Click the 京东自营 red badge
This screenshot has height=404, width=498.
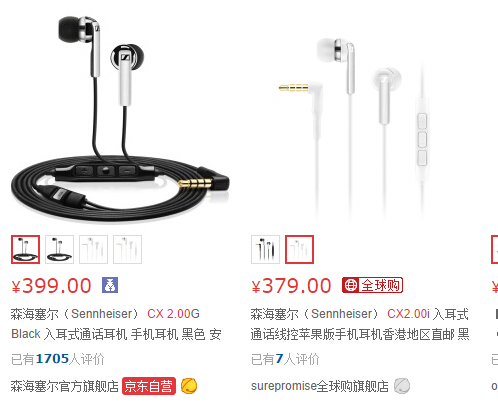149,386
